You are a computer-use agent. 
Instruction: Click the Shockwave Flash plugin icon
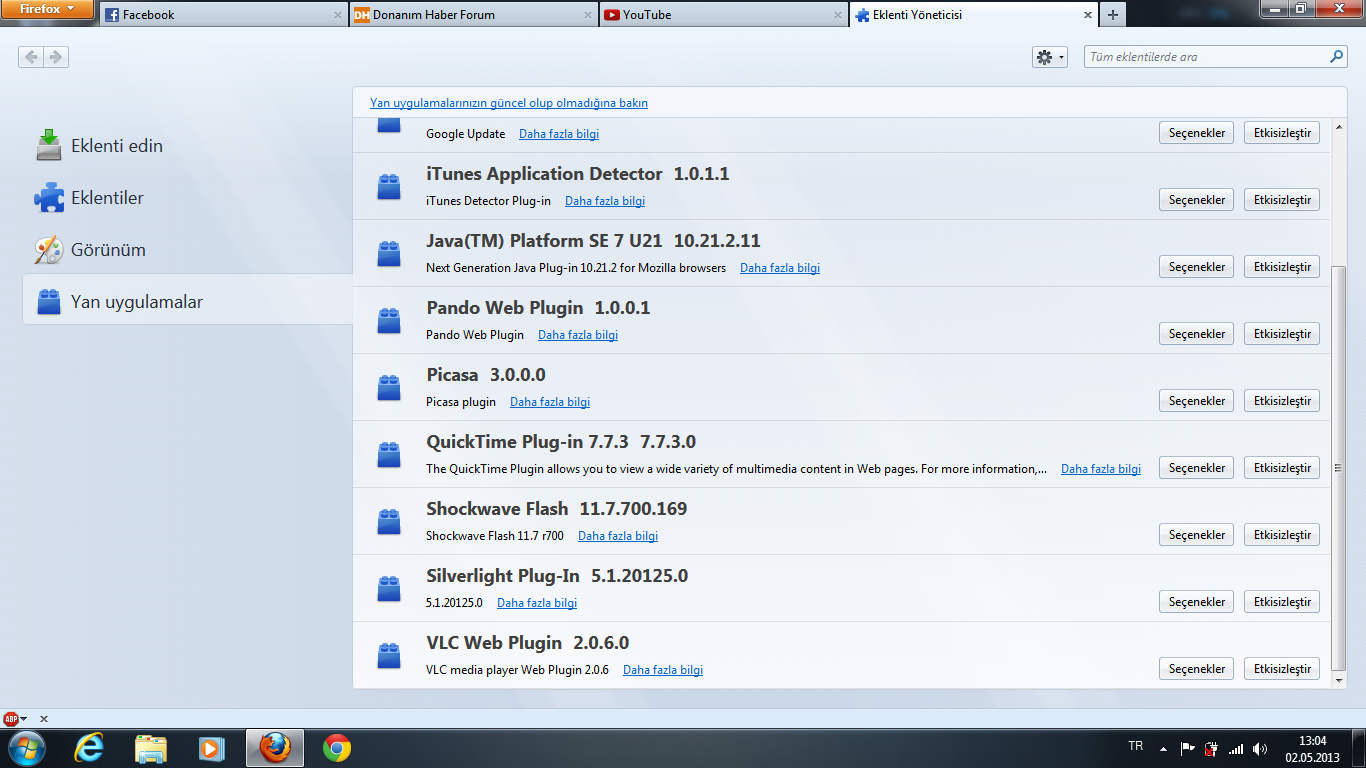389,522
